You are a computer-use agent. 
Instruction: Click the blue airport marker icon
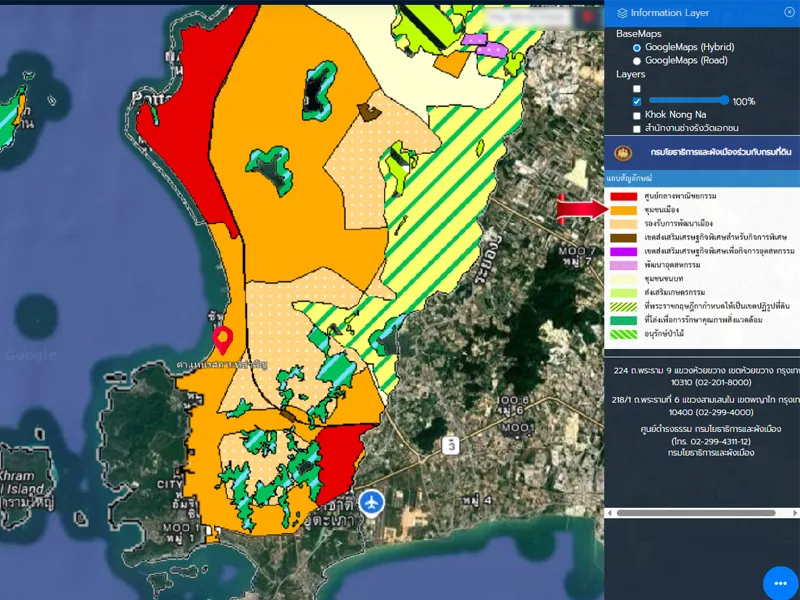372,501
